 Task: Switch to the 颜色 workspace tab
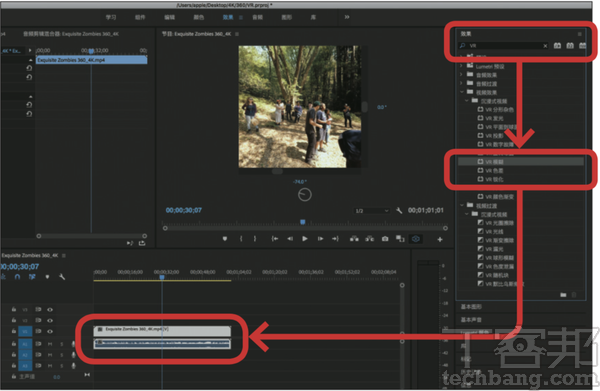tap(199, 17)
